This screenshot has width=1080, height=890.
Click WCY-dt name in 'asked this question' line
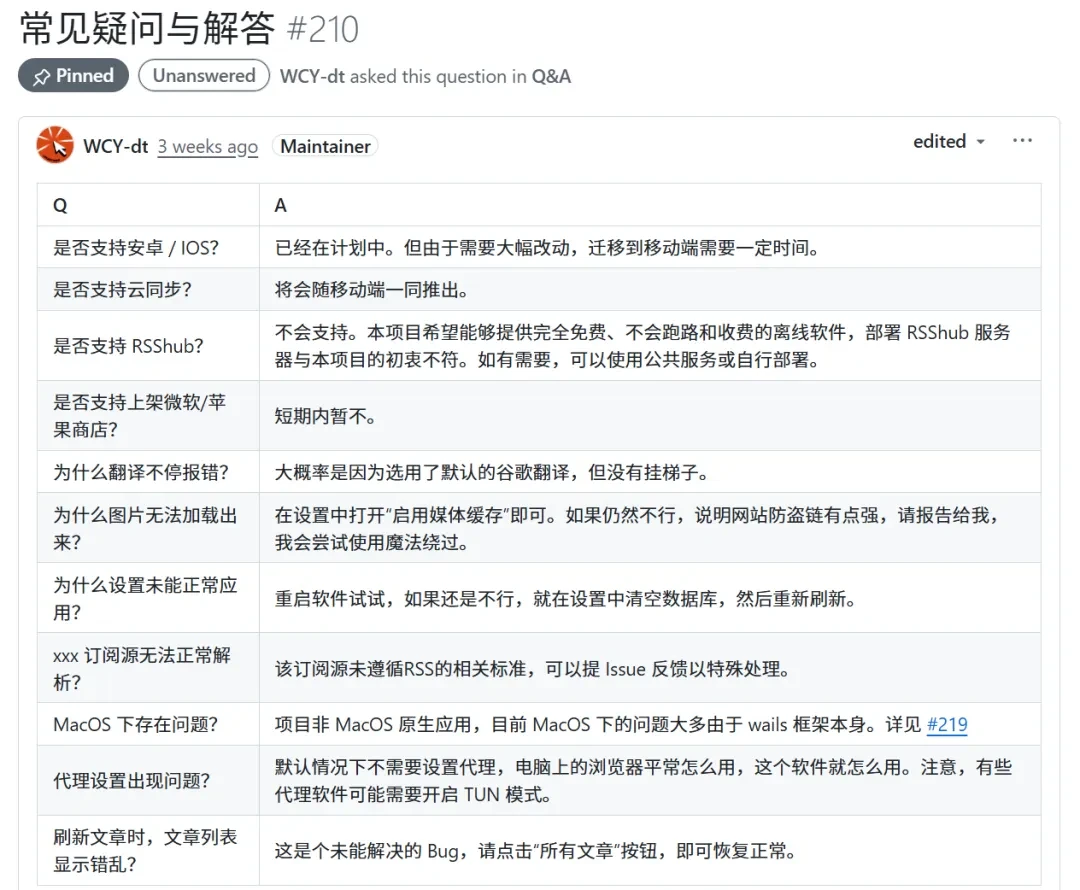pos(312,76)
